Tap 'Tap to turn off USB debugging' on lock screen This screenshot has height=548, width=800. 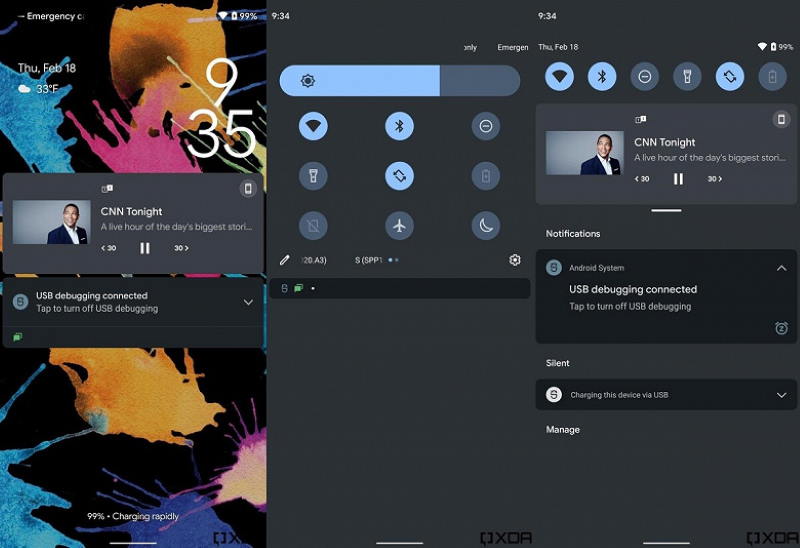pos(97,309)
